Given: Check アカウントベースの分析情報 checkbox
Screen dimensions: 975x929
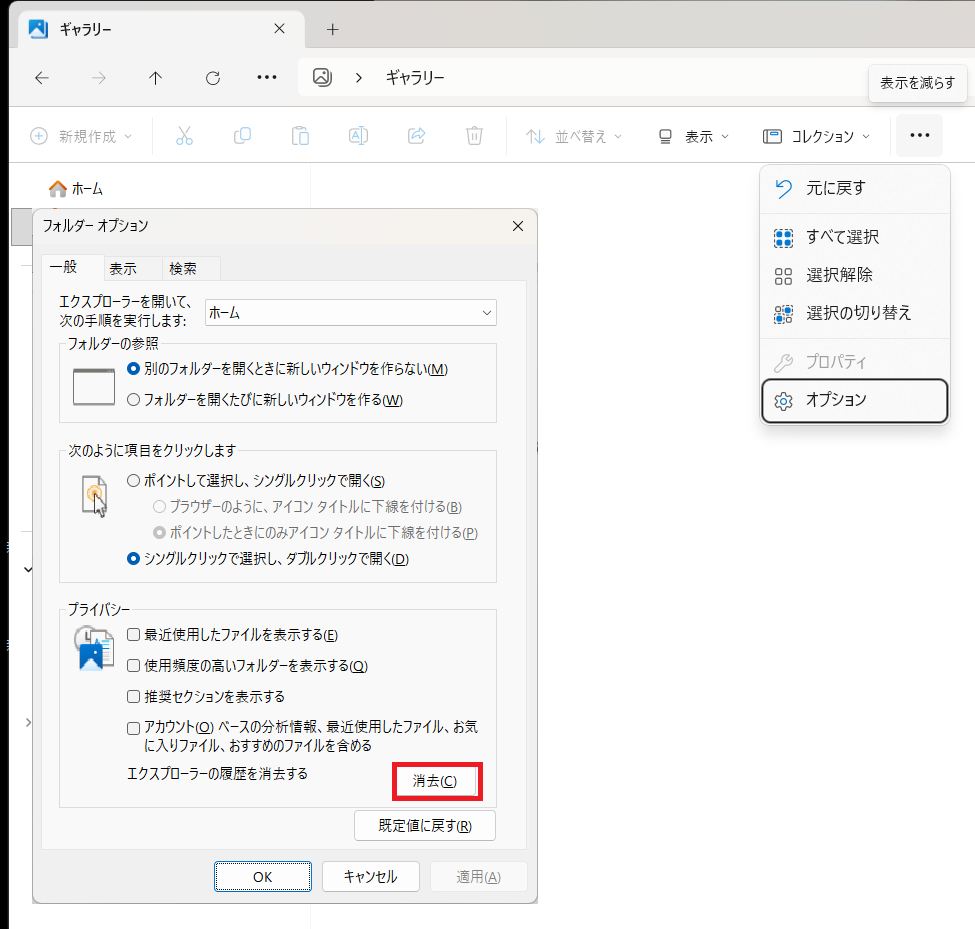Looking at the screenshot, I should (133, 728).
